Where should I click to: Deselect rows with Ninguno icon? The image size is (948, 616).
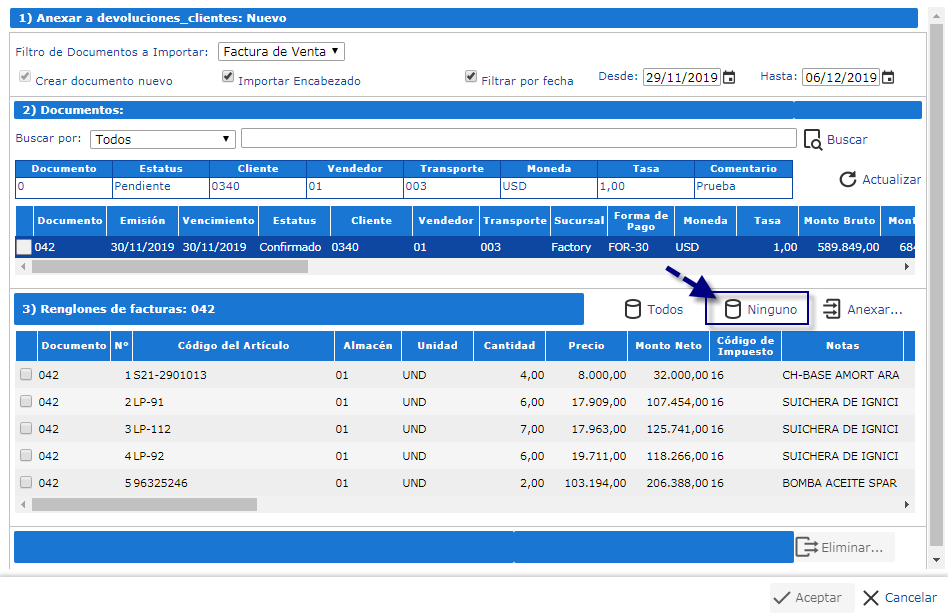(x=732, y=309)
